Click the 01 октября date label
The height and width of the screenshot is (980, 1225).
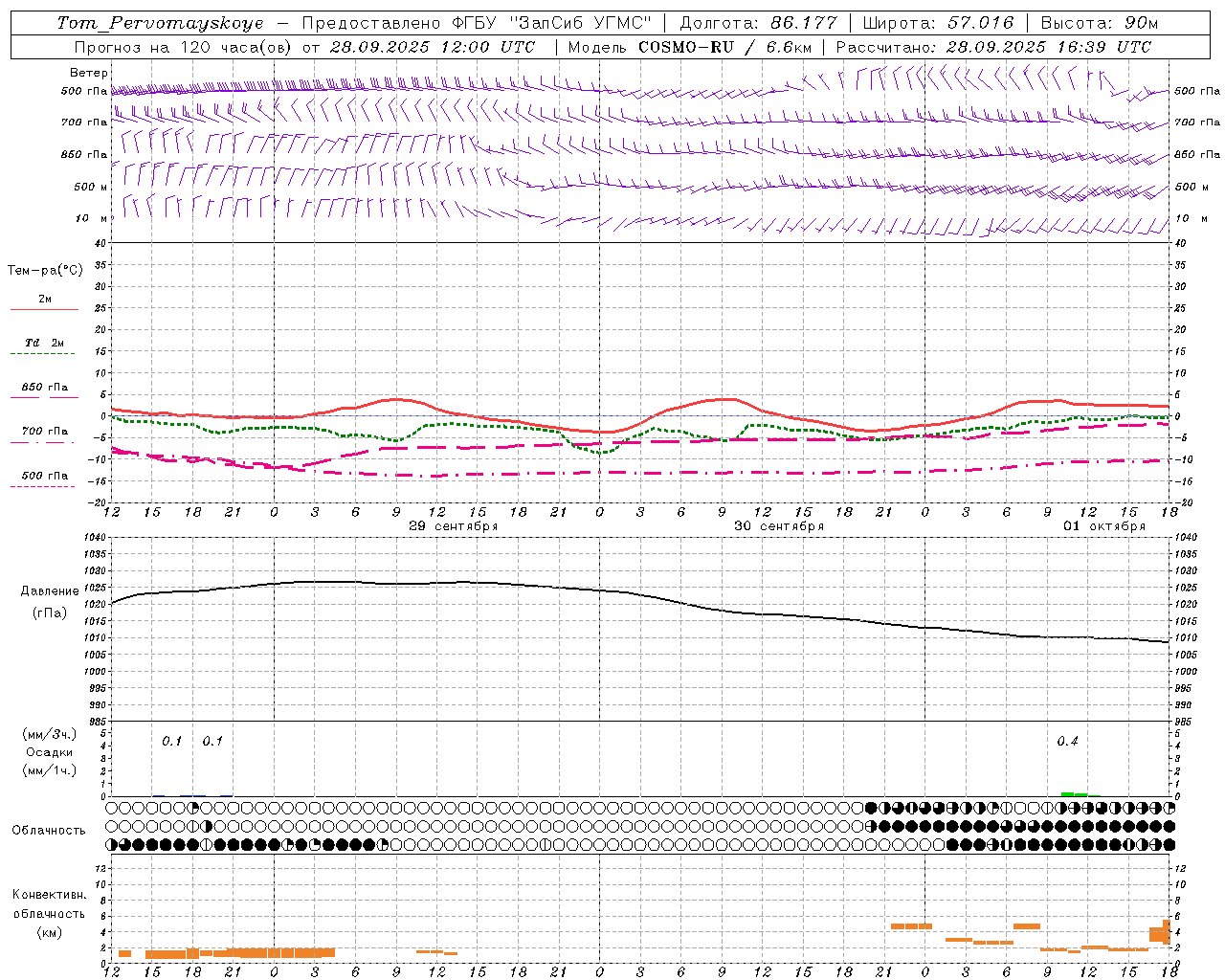[x=1104, y=526]
